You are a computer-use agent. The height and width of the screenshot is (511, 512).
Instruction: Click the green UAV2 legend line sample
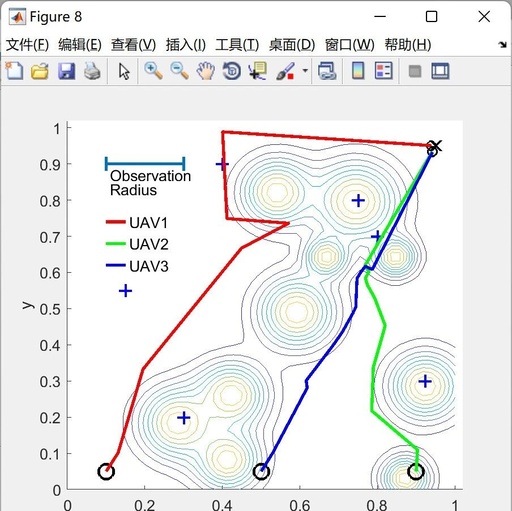point(116,244)
